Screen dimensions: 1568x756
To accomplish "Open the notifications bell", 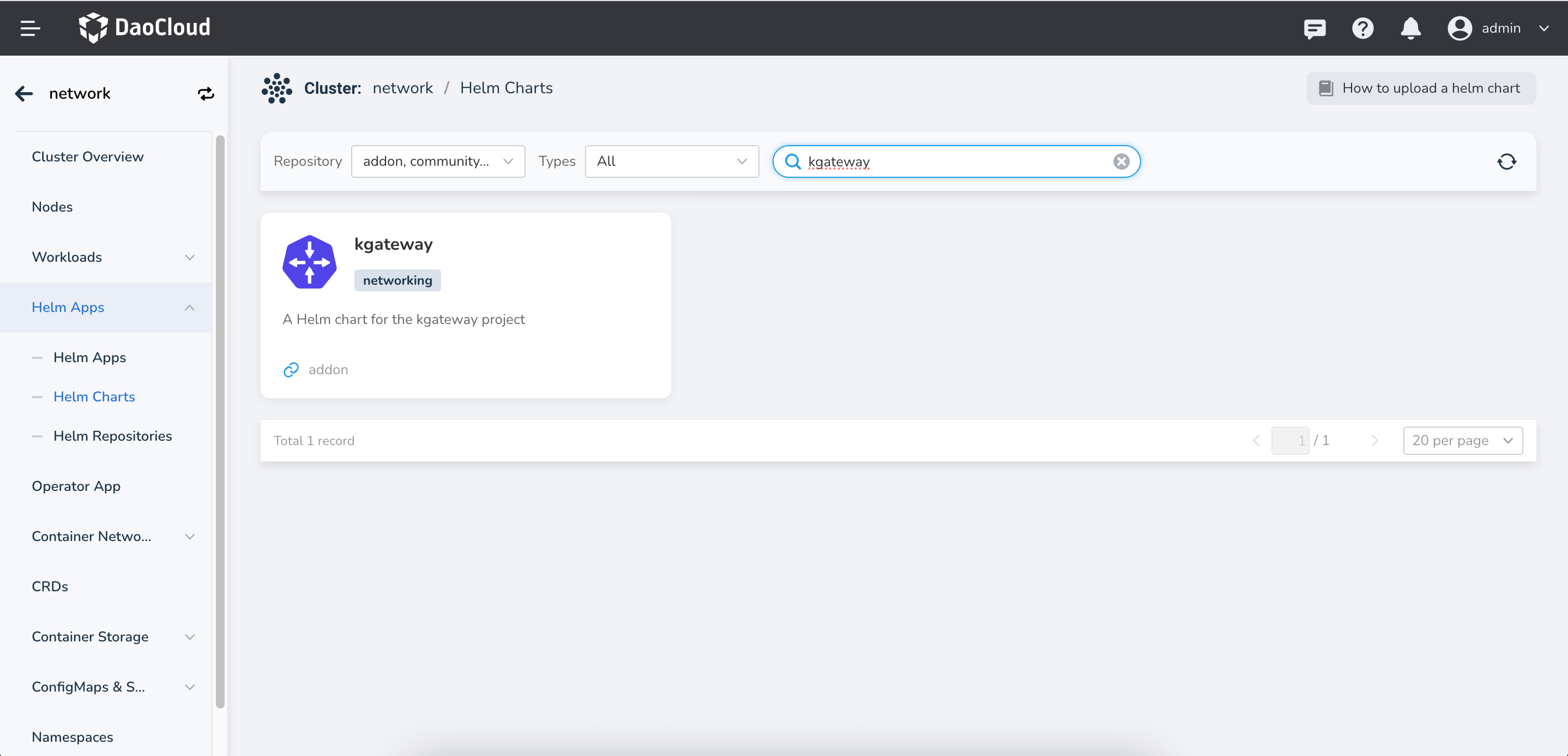I will pyautogui.click(x=1410, y=28).
